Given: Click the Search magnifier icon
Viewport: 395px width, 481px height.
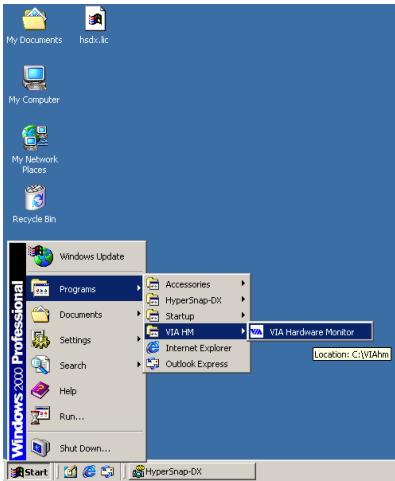Looking at the screenshot, I should (41, 365).
